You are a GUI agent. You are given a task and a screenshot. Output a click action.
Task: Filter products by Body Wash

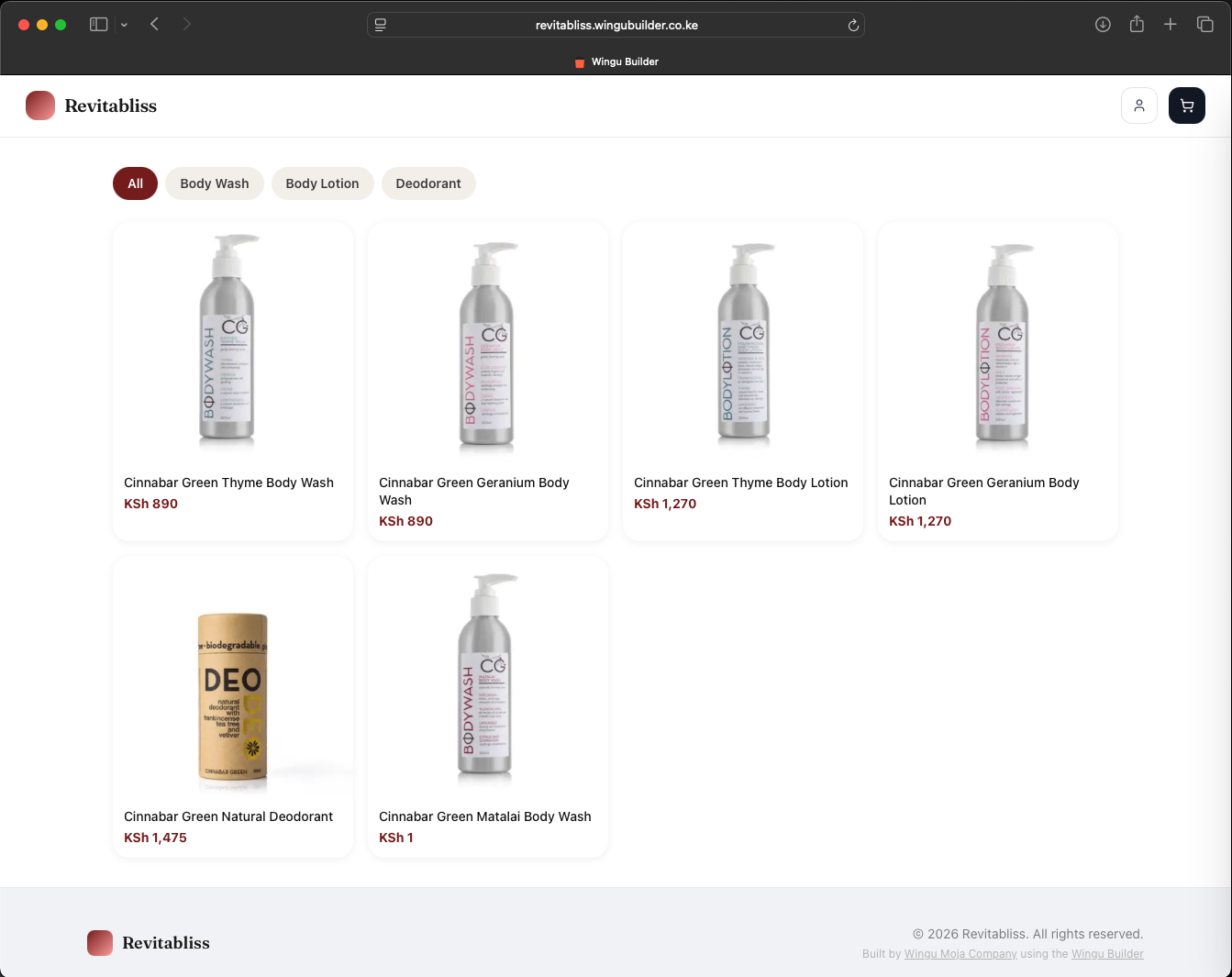(x=215, y=183)
